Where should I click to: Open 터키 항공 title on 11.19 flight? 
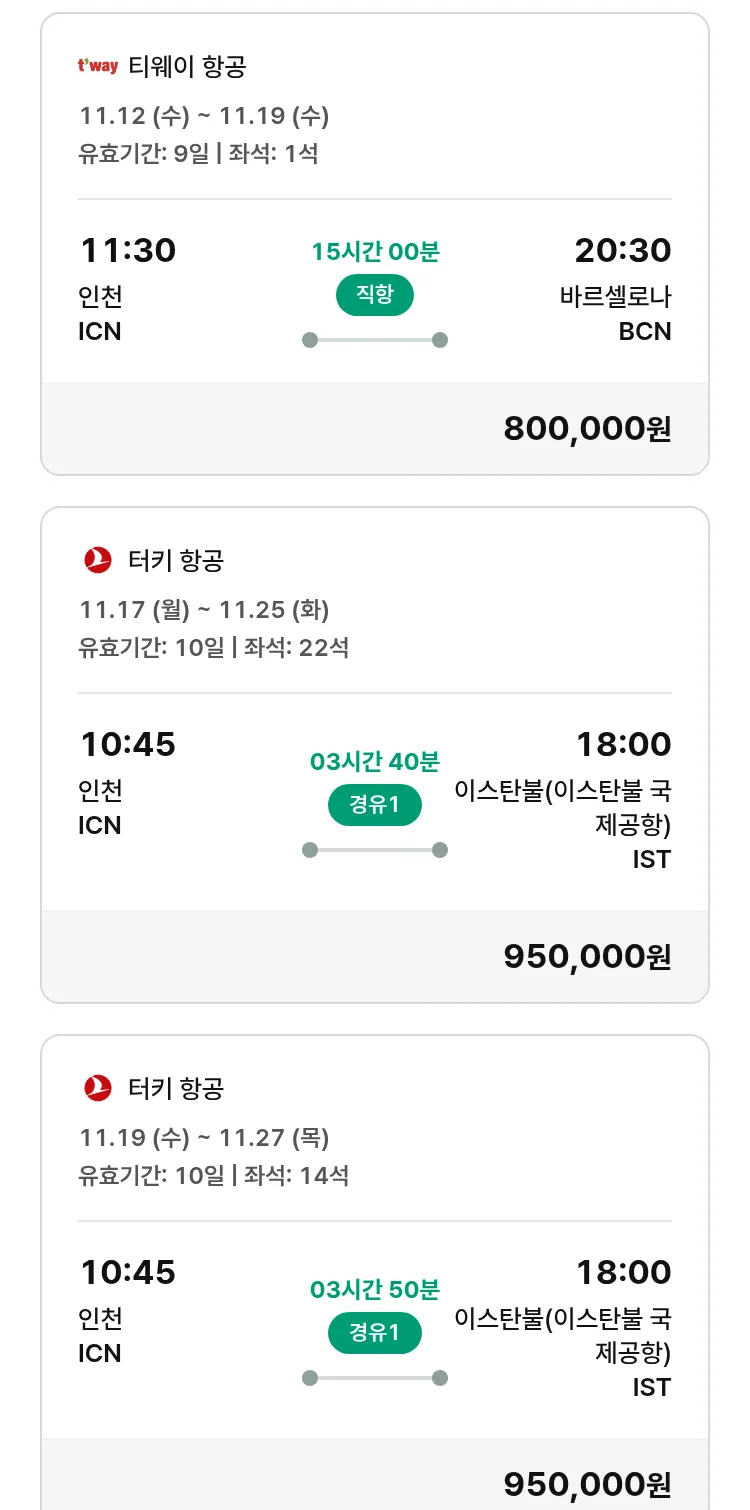click(176, 1087)
